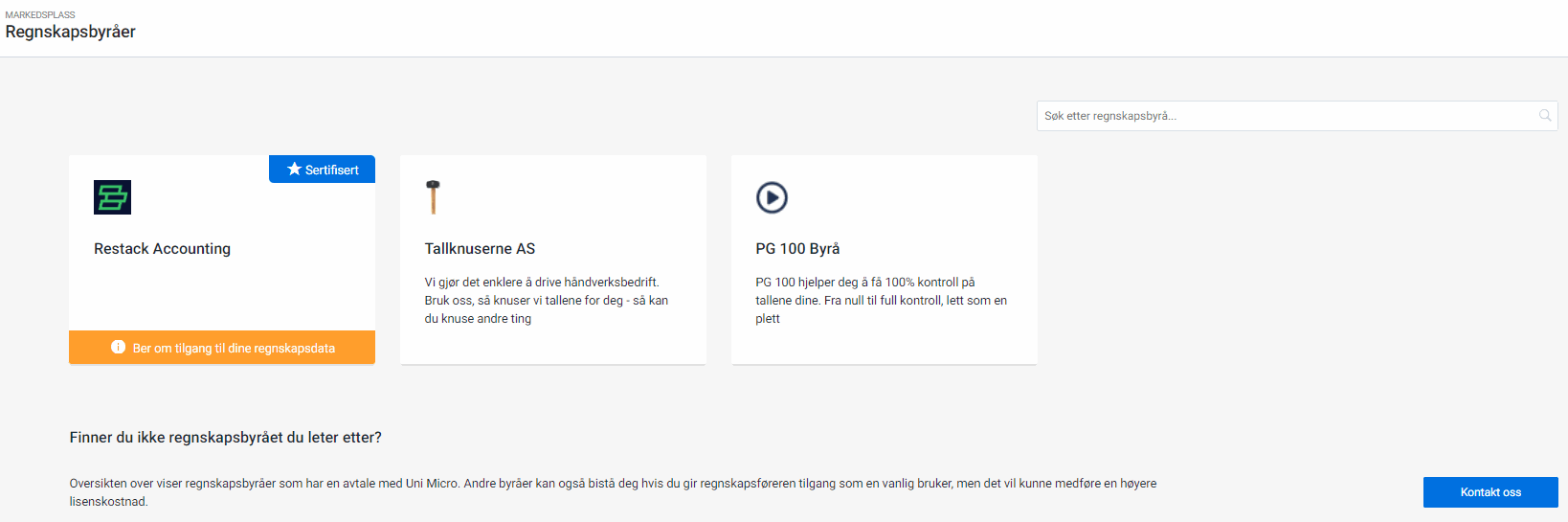
Task: Open the Tallknuserne AS title
Action: point(480,249)
